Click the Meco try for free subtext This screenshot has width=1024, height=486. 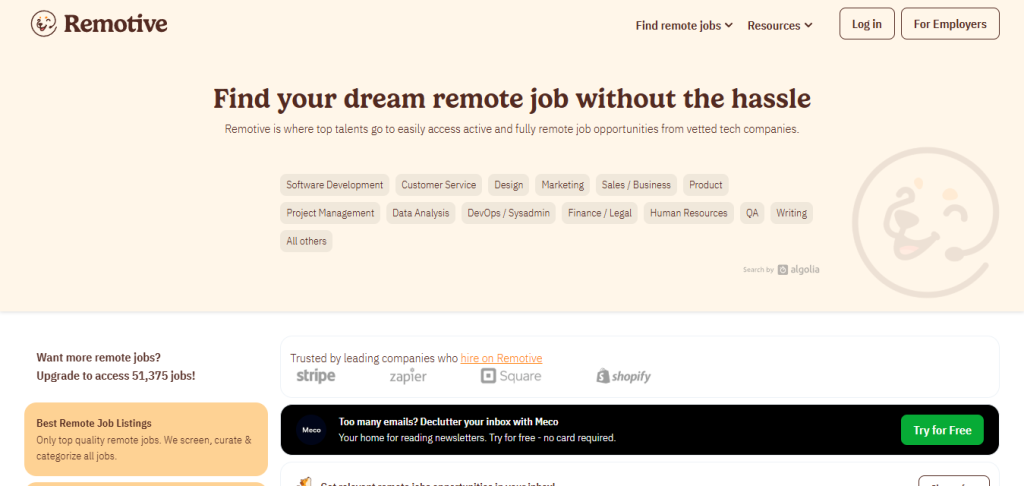pos(477,438)
